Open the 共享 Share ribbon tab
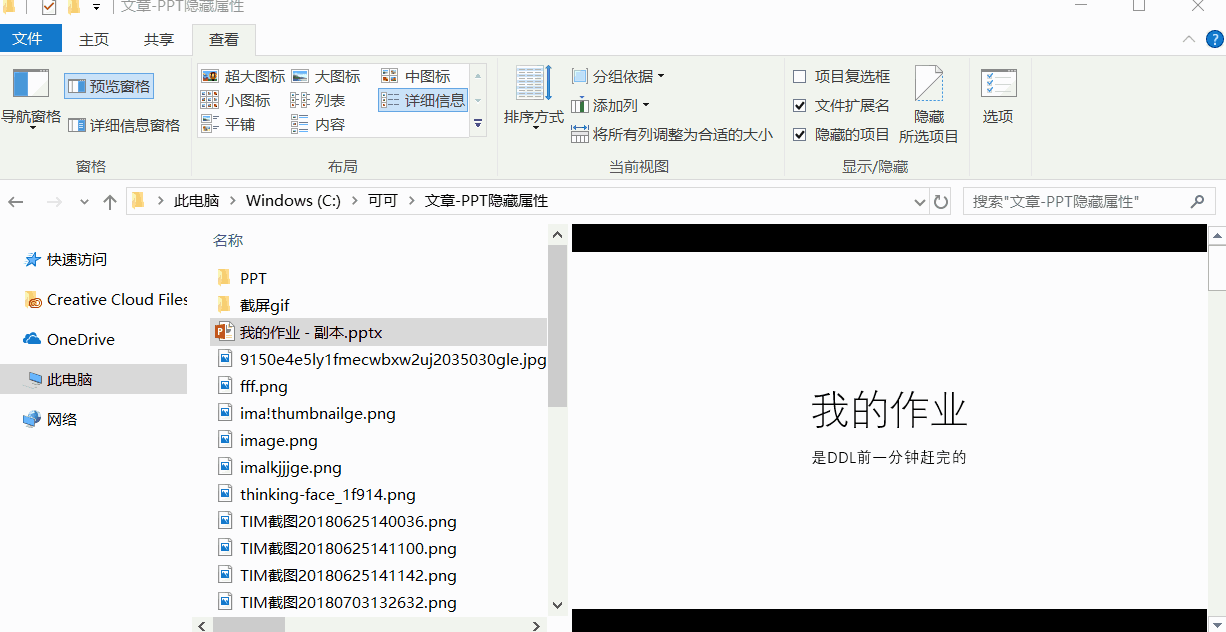Screen dimensions: 1226x632 coord(158,40)
